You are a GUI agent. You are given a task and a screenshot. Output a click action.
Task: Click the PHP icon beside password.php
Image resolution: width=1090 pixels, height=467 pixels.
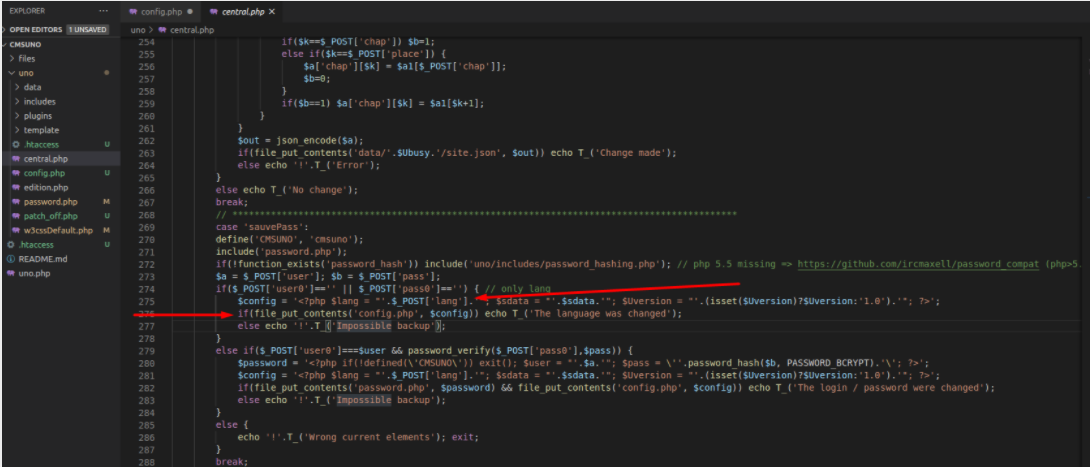click(x=17, y=202)
